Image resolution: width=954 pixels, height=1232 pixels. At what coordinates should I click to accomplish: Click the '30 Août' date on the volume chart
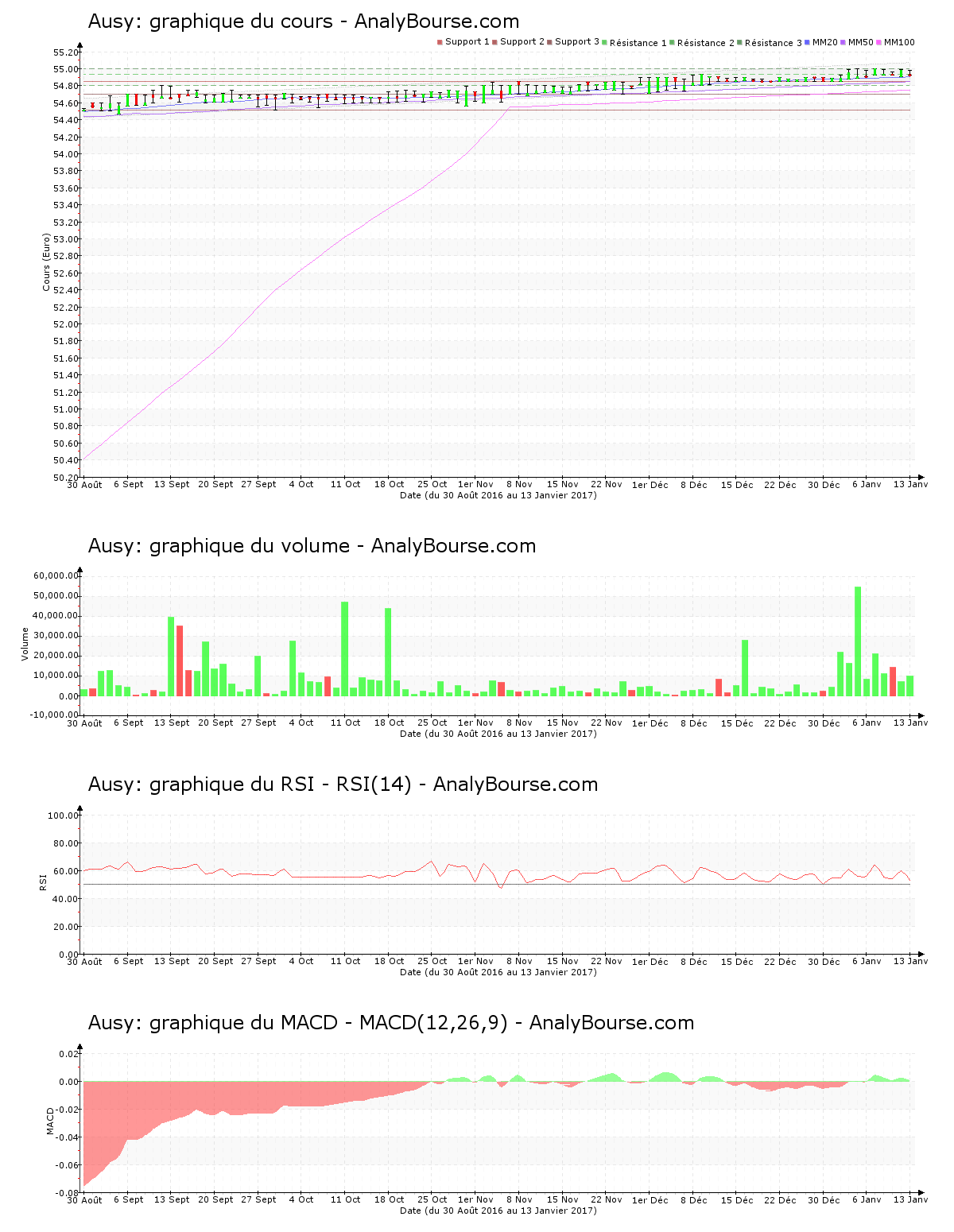pos(84,723)
